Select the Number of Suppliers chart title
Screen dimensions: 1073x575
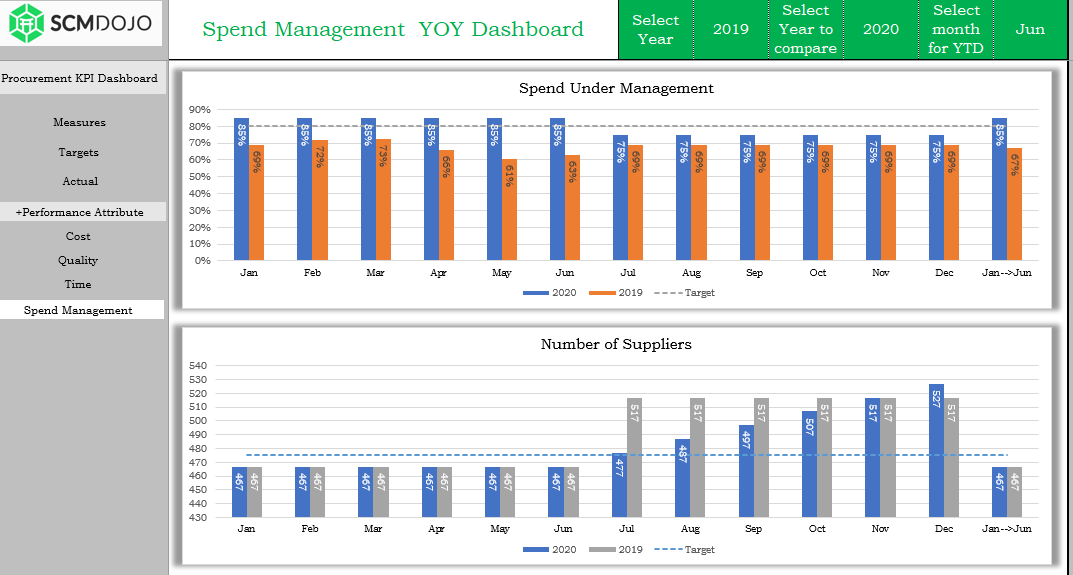(616, 344)
